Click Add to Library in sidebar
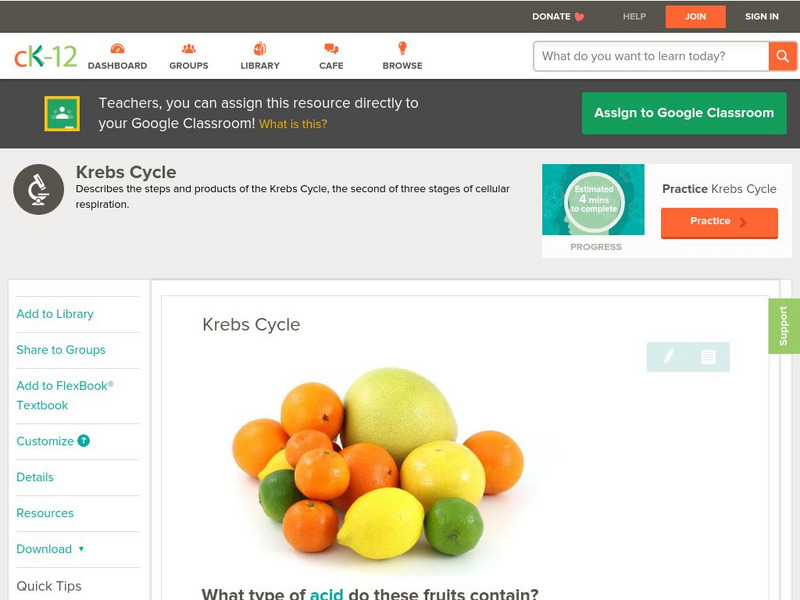Image resolution: width=800 pixels, height=600 pixels. 55,314
